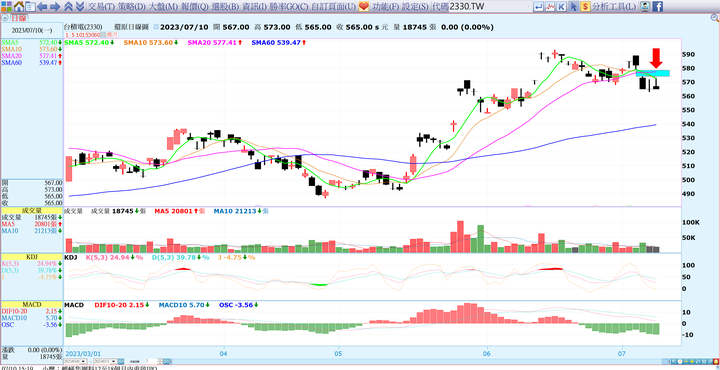Open favorites with the heart icon
This screenshot has width=720, height=370.
point(364,6)
